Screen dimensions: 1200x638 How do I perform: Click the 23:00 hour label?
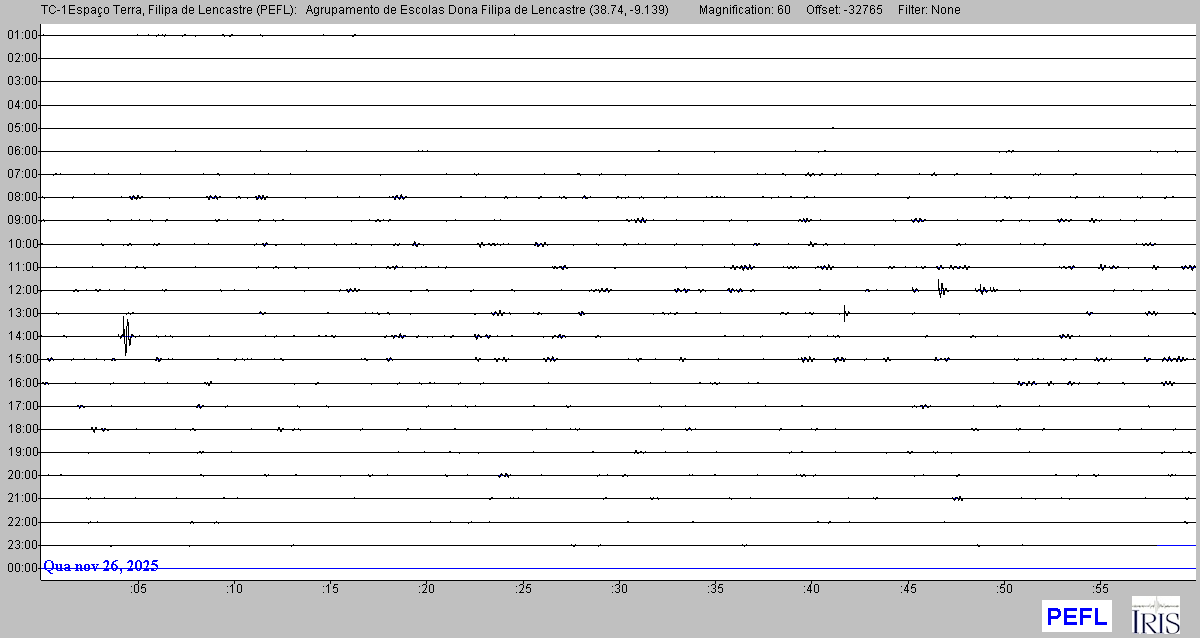click(x=21, y=545)
